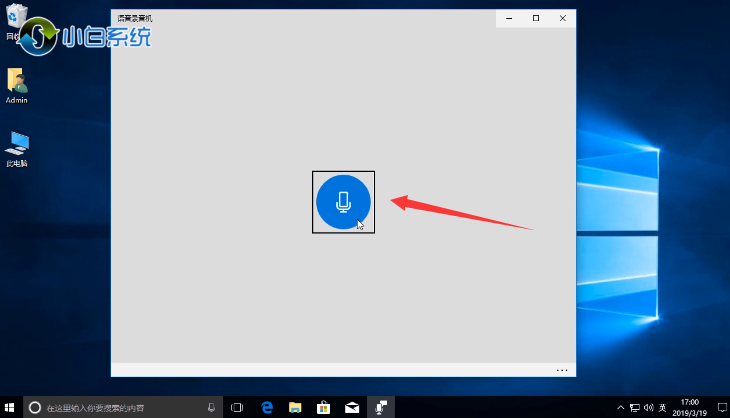Open the volume control speaker icon

pos(648,408)
